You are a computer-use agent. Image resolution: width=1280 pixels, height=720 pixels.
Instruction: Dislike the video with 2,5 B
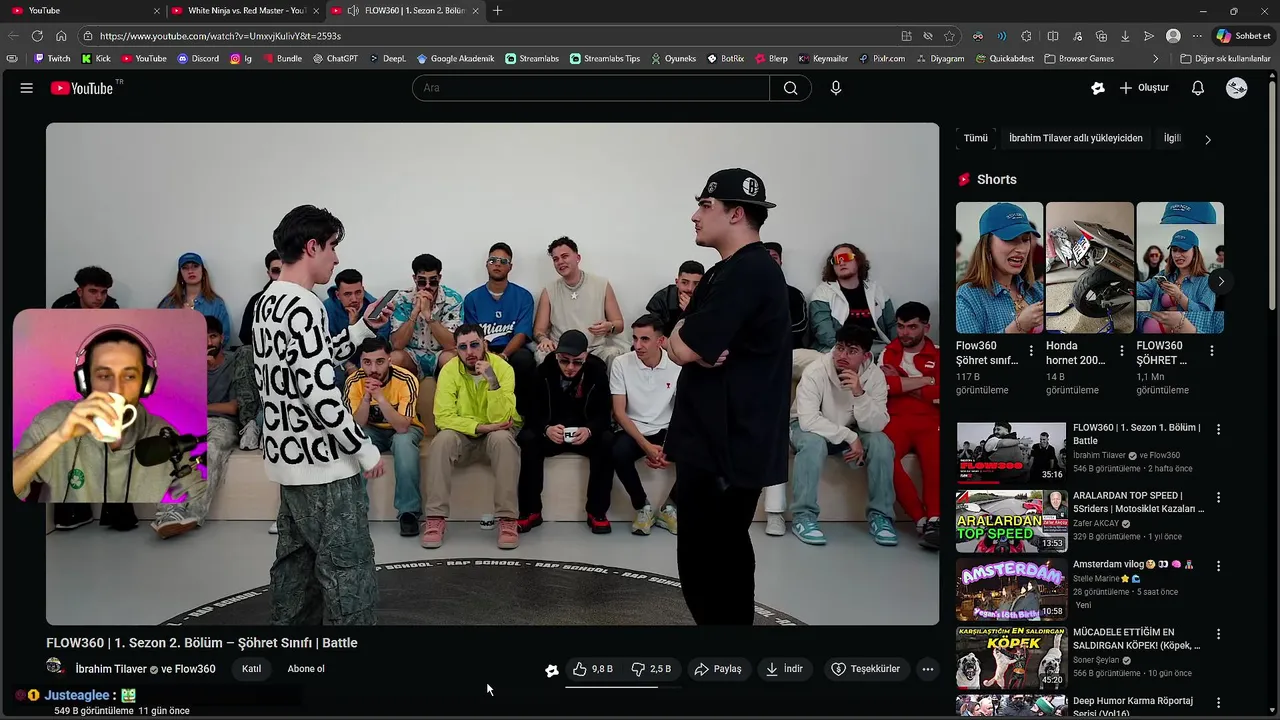(x=651, y=669)
